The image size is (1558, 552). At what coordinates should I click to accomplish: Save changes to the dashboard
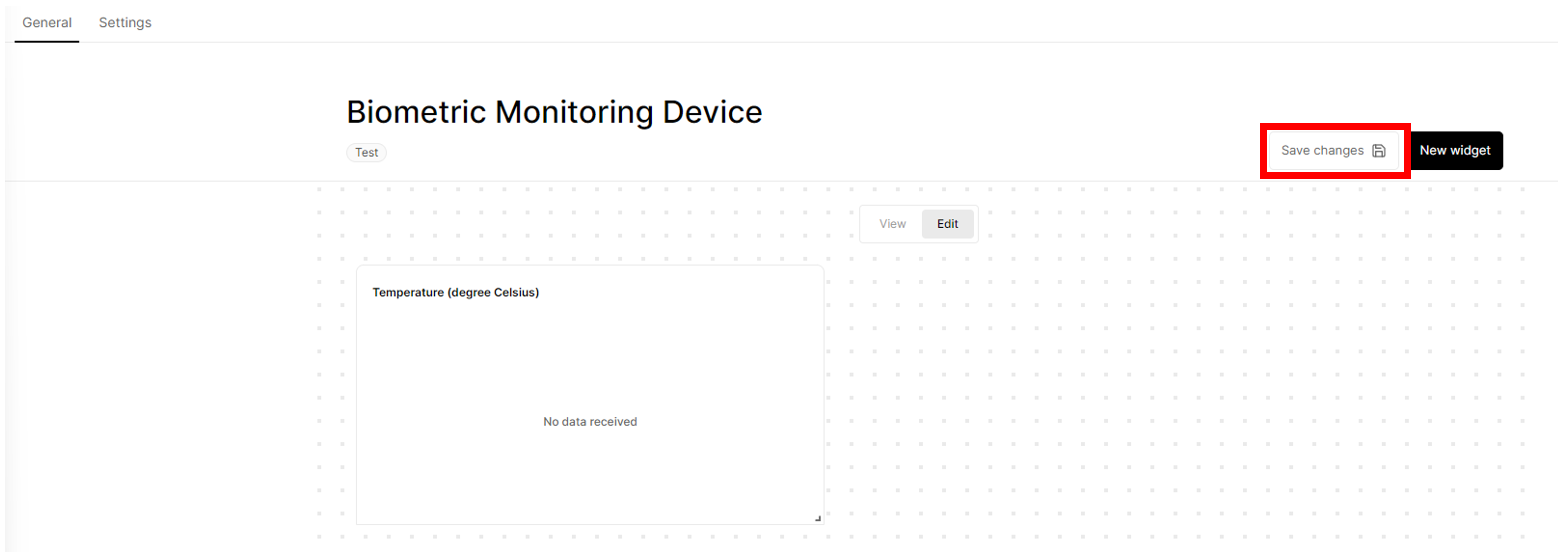coord(1334,151)
